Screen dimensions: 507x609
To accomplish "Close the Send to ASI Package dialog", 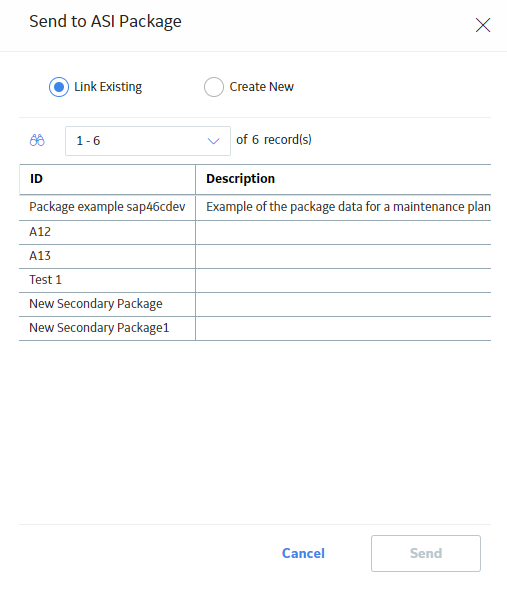I will (x=483, y=25).
